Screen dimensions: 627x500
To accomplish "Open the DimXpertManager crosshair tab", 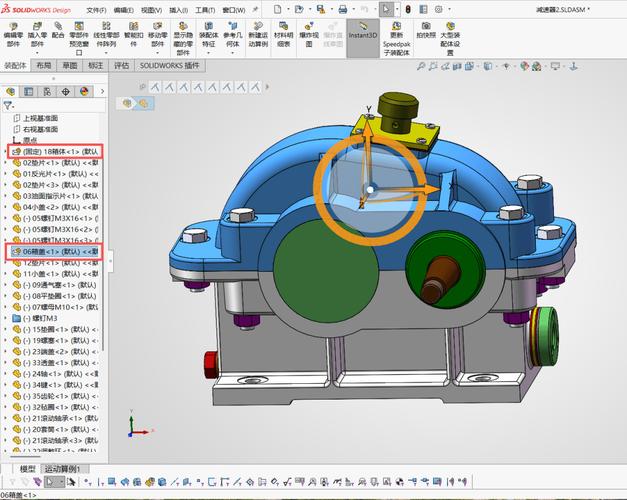I will pos(65,92).
